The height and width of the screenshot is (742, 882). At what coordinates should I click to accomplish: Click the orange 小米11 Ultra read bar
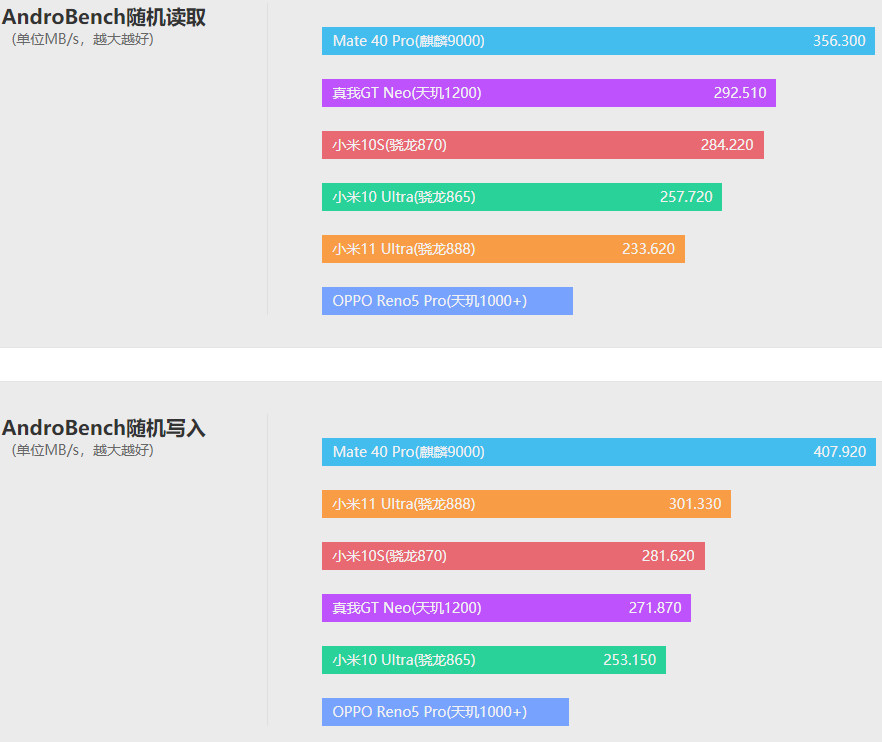503,249
